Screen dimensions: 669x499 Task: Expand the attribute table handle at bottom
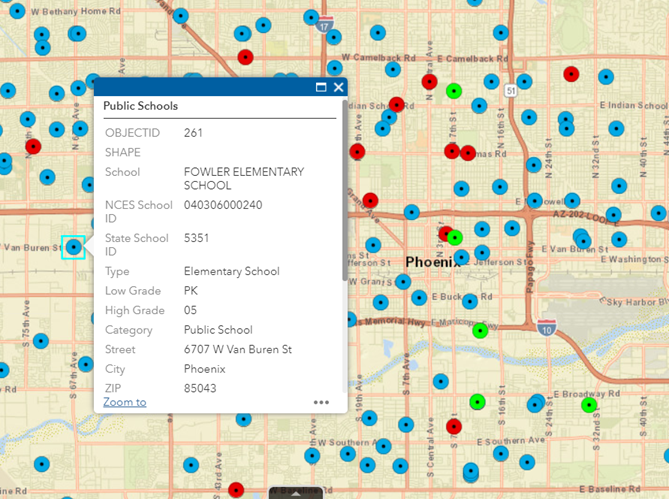(296, 493)
